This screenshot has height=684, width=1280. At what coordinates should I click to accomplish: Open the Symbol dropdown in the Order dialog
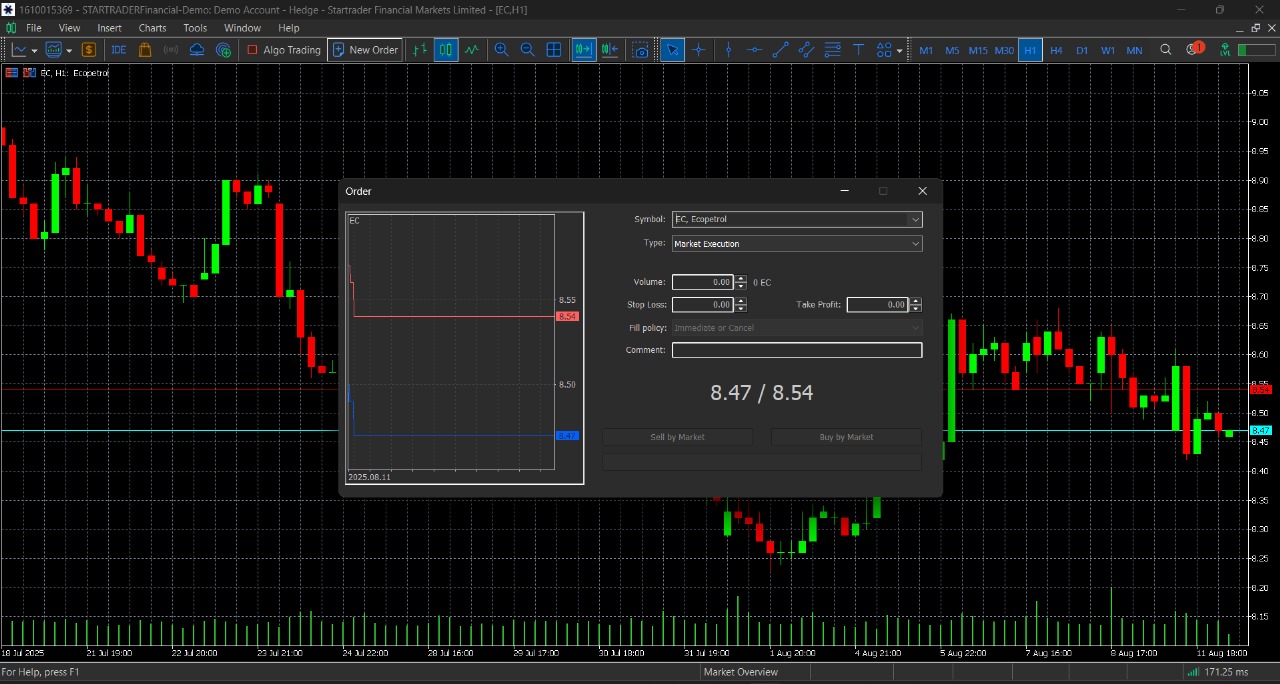coord(914,219)
